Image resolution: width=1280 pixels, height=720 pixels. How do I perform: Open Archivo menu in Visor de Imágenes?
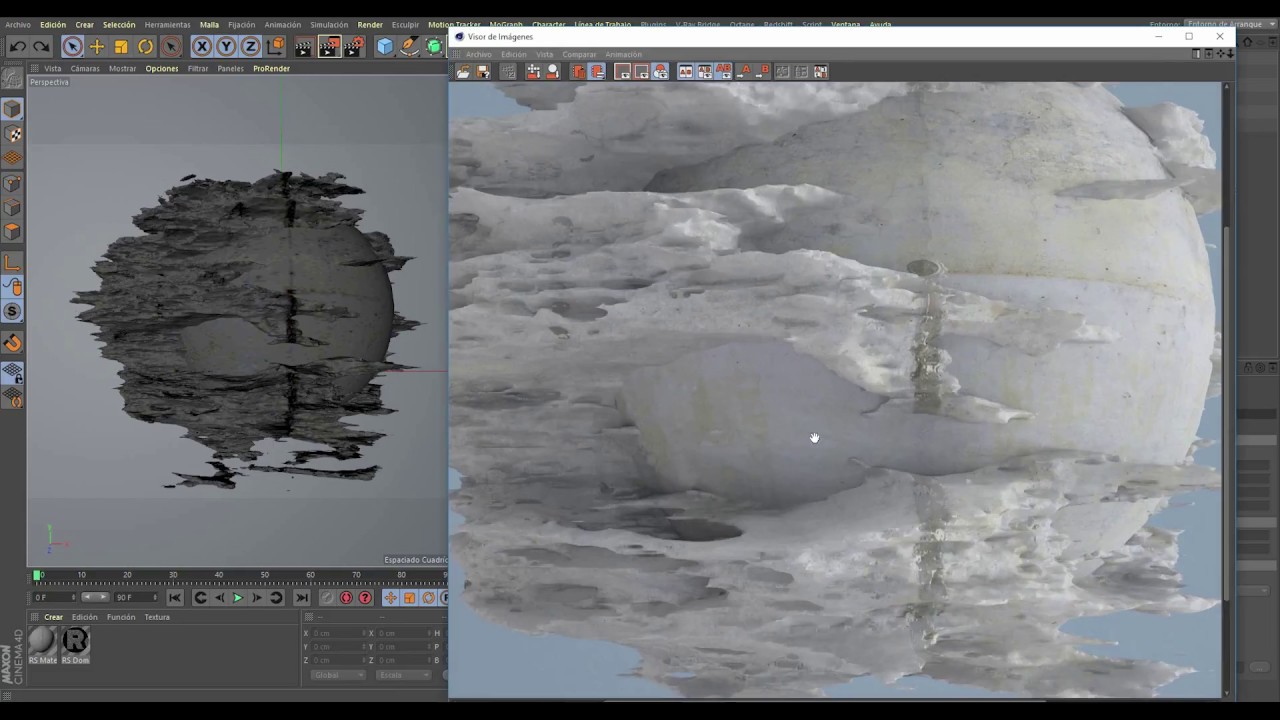479,54
